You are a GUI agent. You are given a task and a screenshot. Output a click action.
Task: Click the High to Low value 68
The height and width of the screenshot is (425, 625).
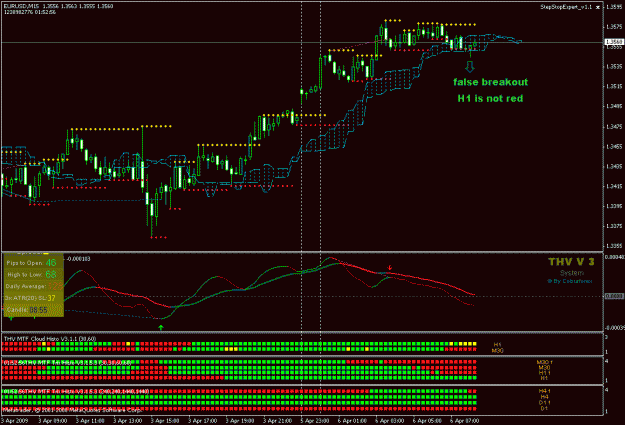click(51, 274)
